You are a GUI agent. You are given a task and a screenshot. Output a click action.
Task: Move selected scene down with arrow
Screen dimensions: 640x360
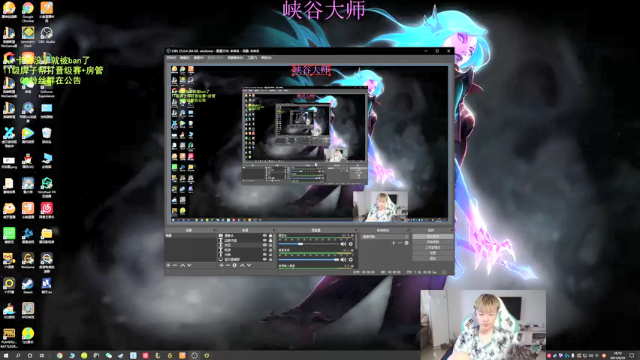pyautogui.click(x=189, y=265)
